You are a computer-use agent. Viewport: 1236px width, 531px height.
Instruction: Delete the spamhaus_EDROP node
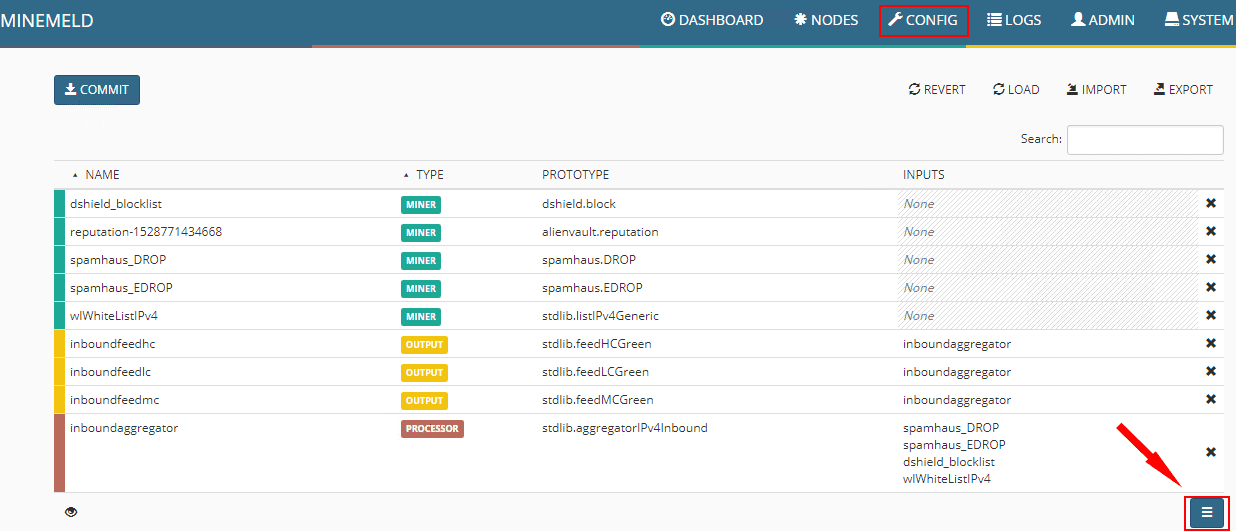(x=1211, y=288)
